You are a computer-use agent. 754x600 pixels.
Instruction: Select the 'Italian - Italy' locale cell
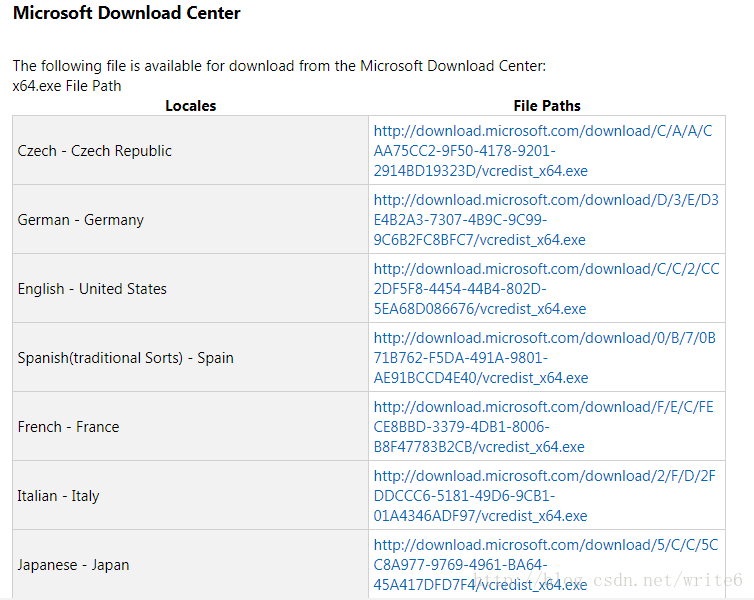pos(190,495)
